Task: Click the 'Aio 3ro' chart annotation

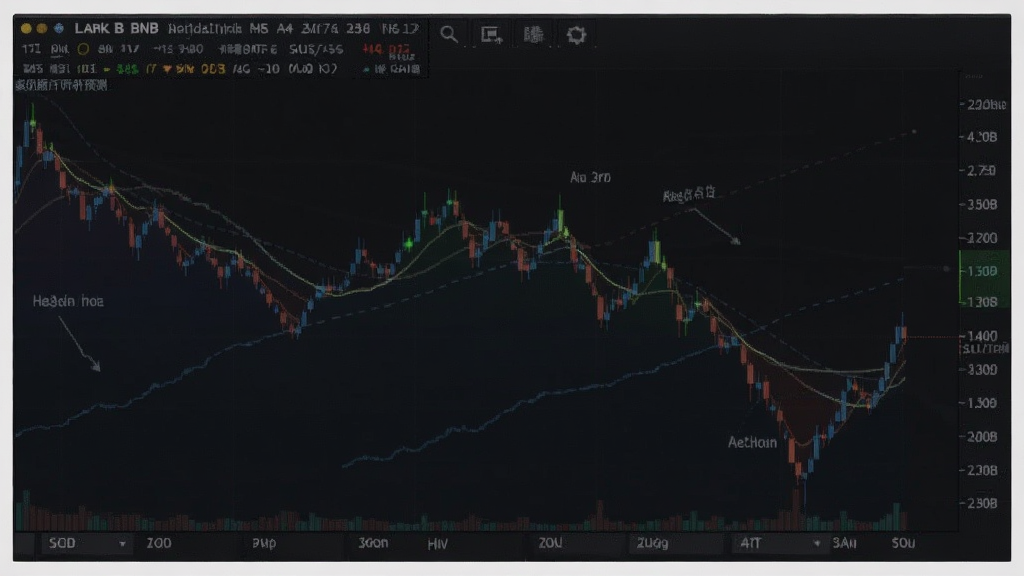Action: 590,177
